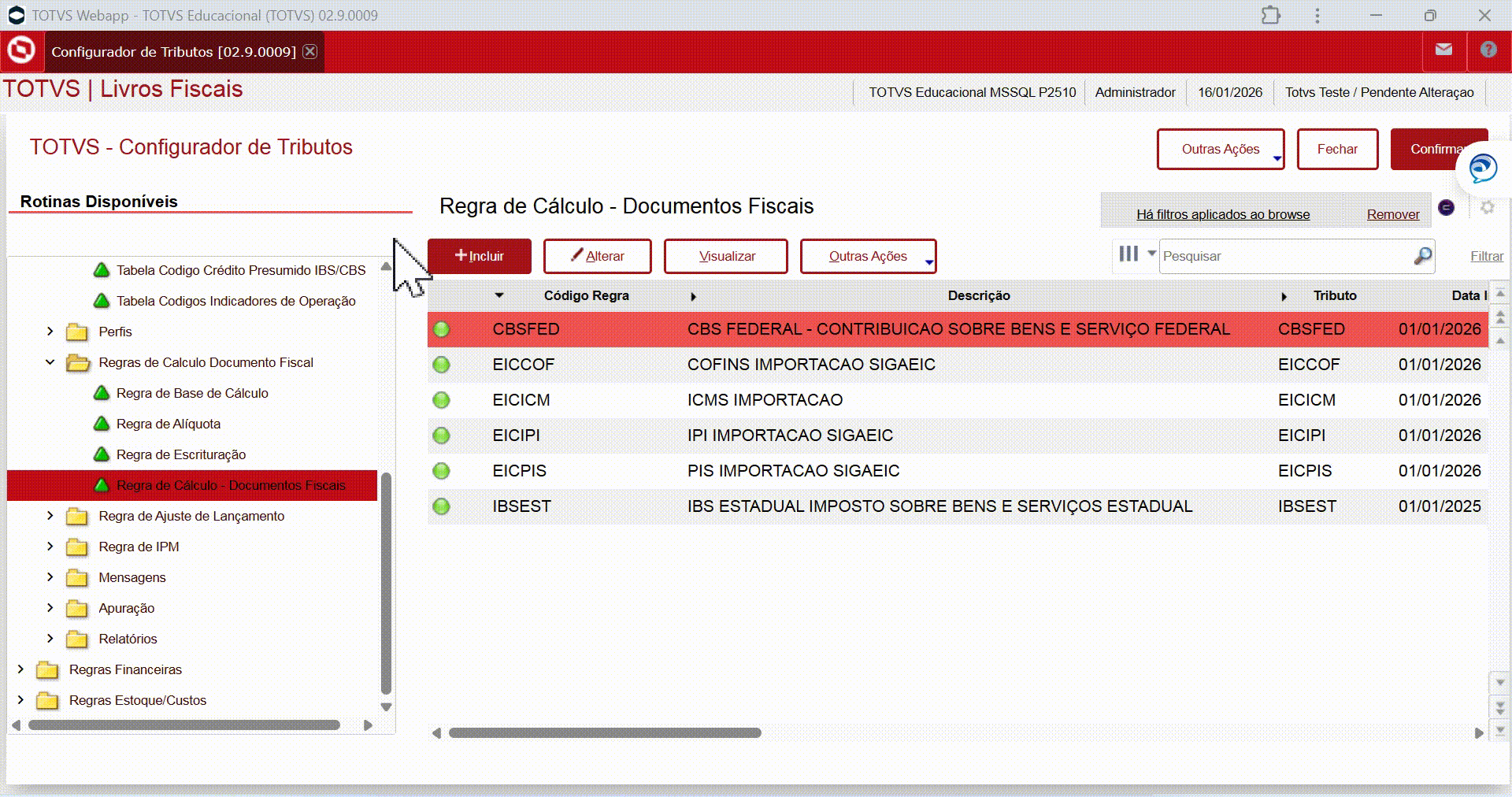Image resolution: width=1512 pixels, height=797 pixels.
Task: Click the Visualizar button
Action: click(x=726, y=256)
